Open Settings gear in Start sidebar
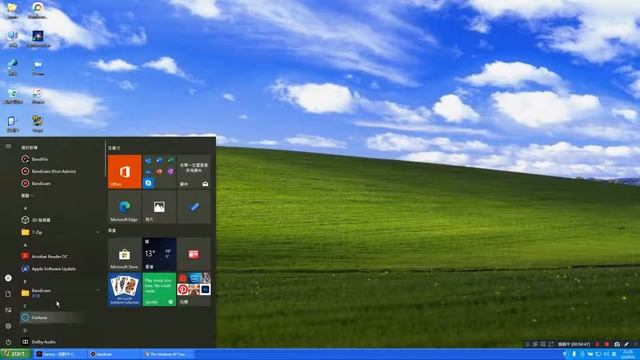The height and width of the screenshot is (360, 640). (8, 326)
